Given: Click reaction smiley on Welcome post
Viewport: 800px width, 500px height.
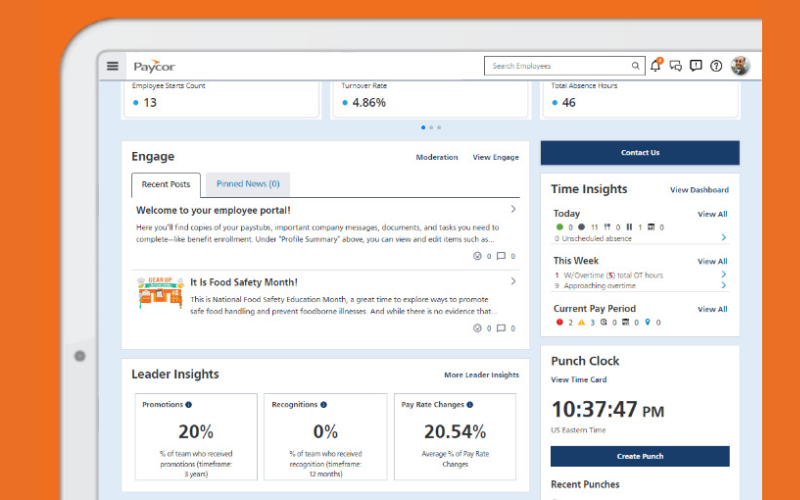Looking at the screenshot, I should coord(477,256).
